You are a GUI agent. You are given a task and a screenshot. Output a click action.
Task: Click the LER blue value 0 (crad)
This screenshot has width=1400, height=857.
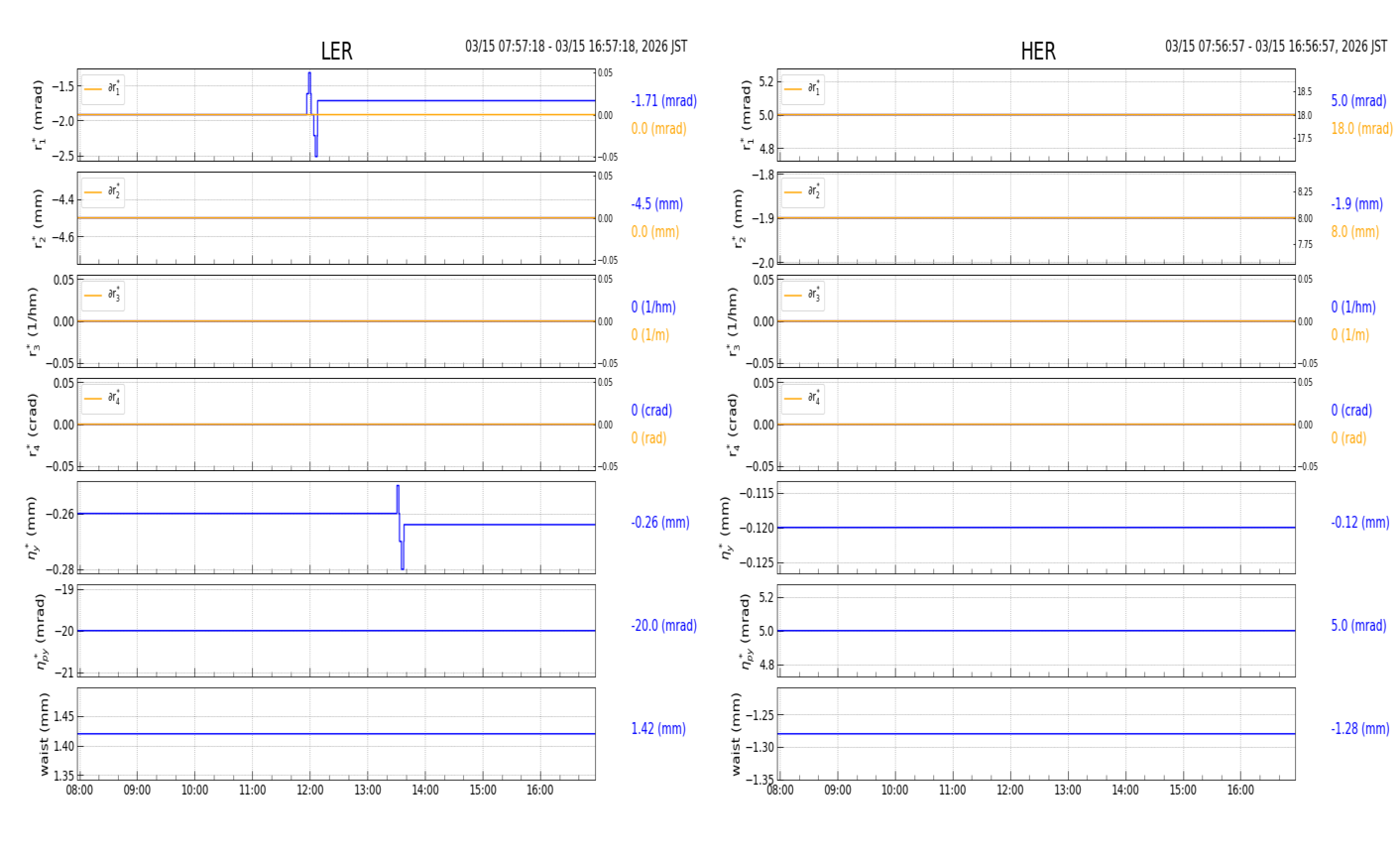(x=651, y=411)
